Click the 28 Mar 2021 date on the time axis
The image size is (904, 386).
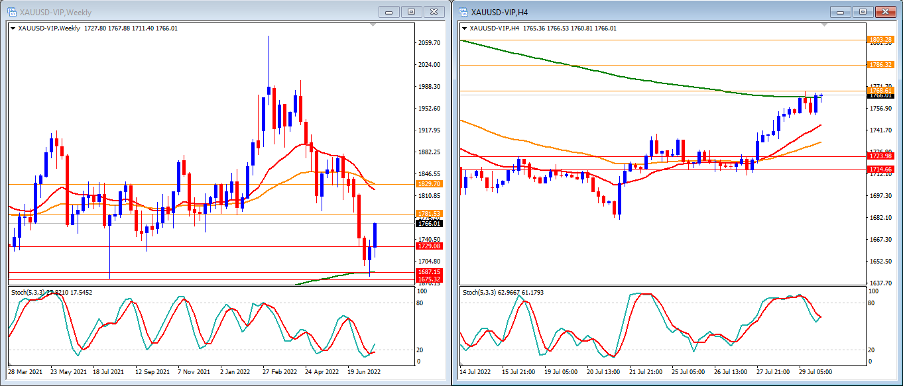tap(25, 372)
